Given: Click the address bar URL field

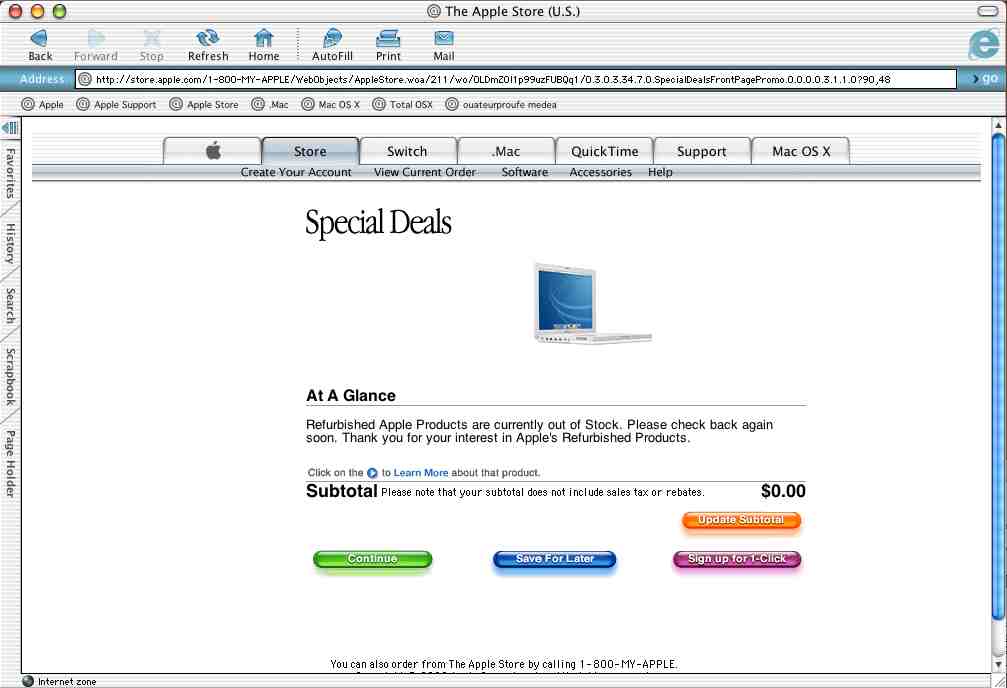Looking at the screenshot, I should point(516,79).
